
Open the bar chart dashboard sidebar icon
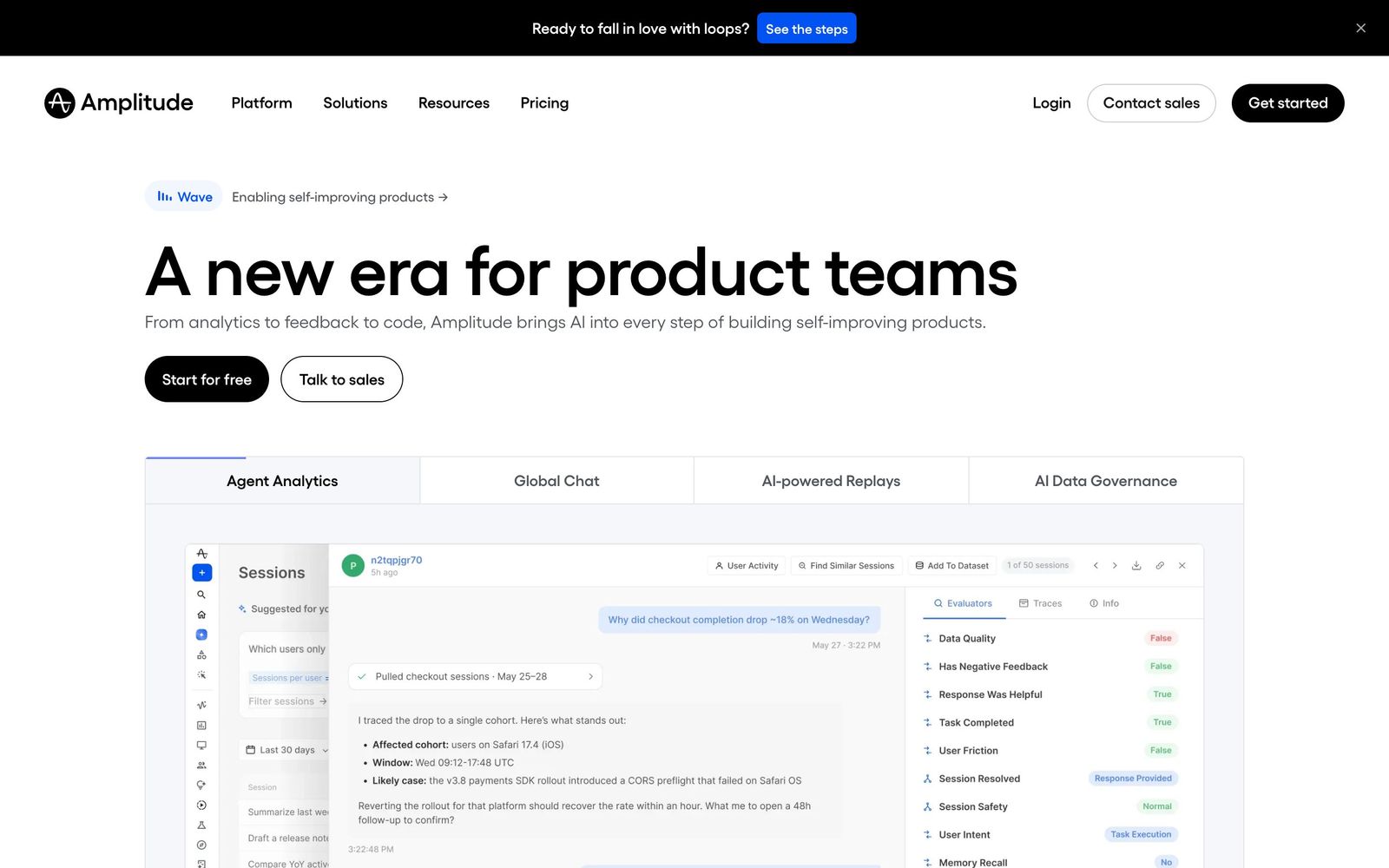[x=201, y=725]
